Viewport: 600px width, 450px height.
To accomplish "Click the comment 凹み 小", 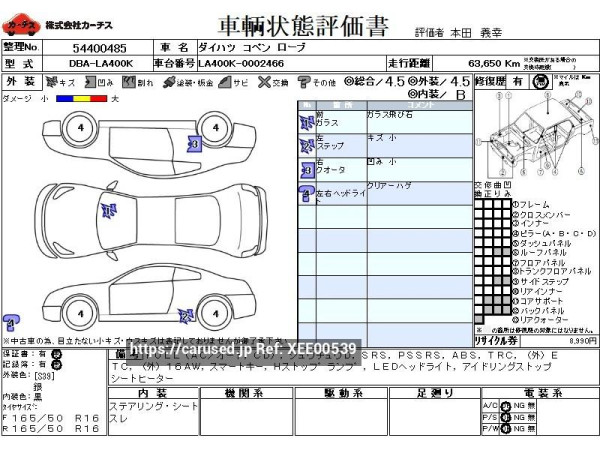I will [382, 162].
